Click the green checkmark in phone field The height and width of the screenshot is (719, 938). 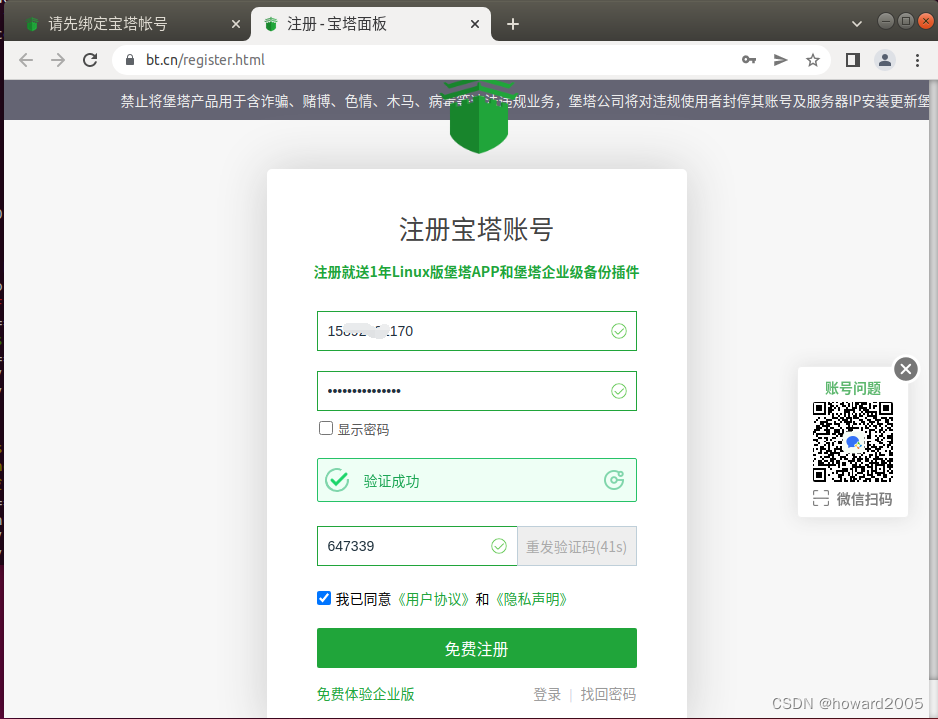point(619,331)
